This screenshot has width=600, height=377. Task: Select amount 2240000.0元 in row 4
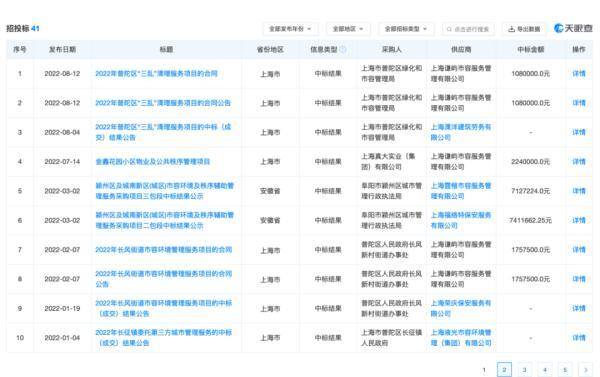point(530,162)
